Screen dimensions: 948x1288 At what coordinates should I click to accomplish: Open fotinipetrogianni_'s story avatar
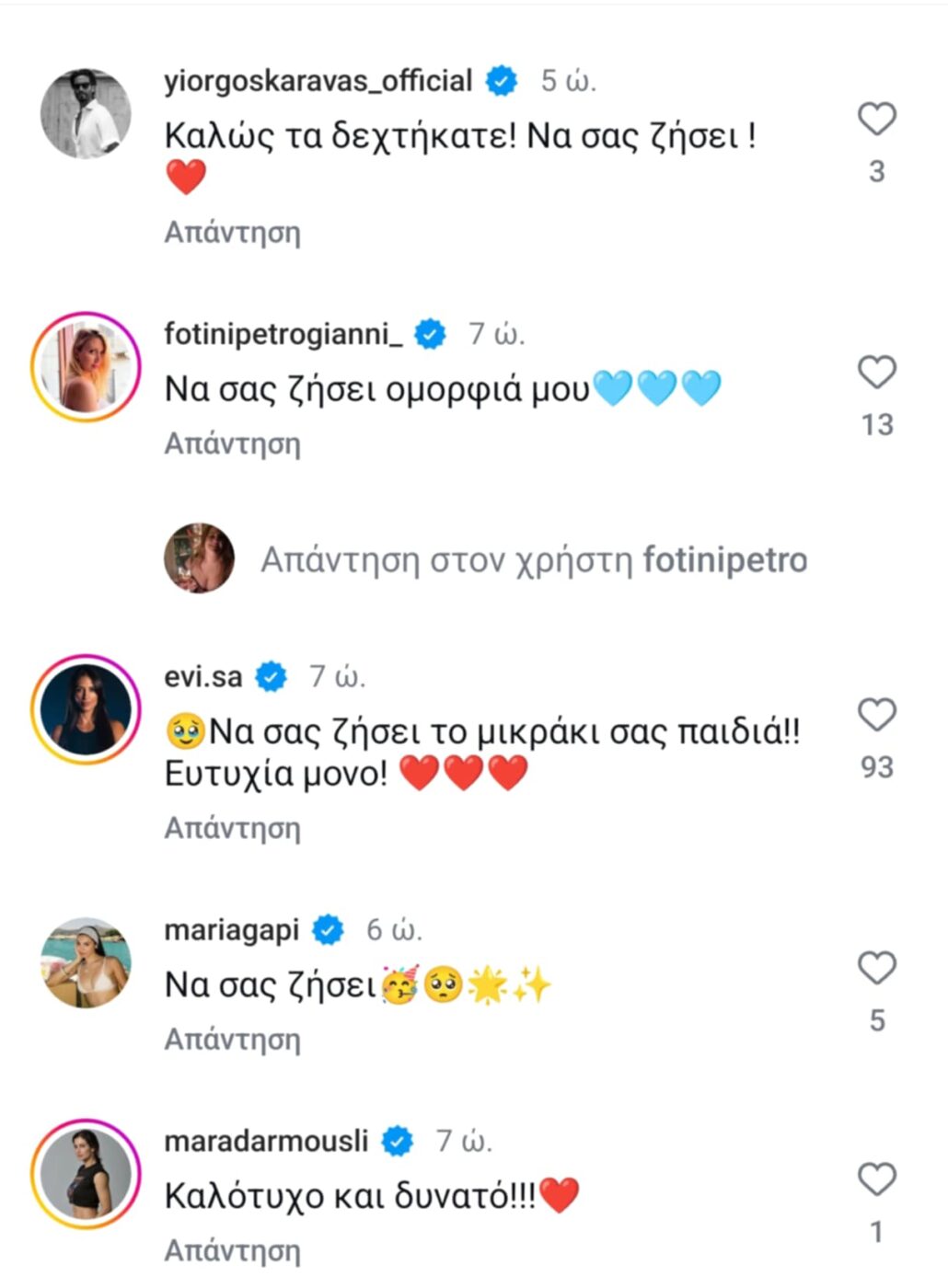[x=86, y=367]
